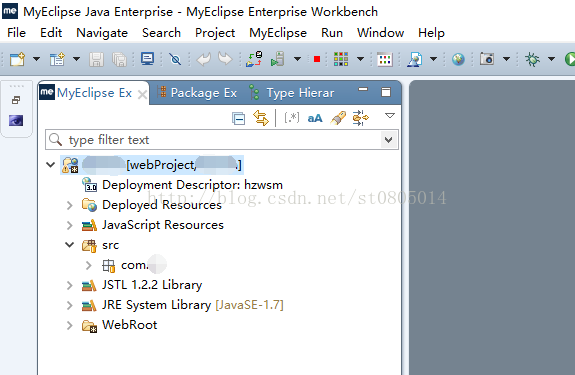Expand the JavaScript Resources node
Viewport: 575px width, 375px height.
click(x=70, y=225)
